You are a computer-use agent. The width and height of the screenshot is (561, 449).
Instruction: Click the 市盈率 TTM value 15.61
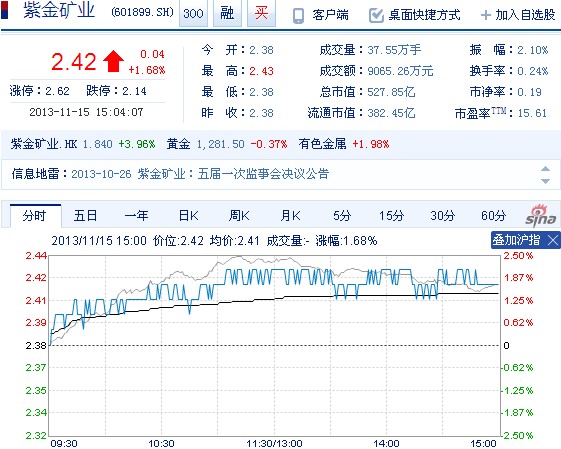(x=532, y=113)
